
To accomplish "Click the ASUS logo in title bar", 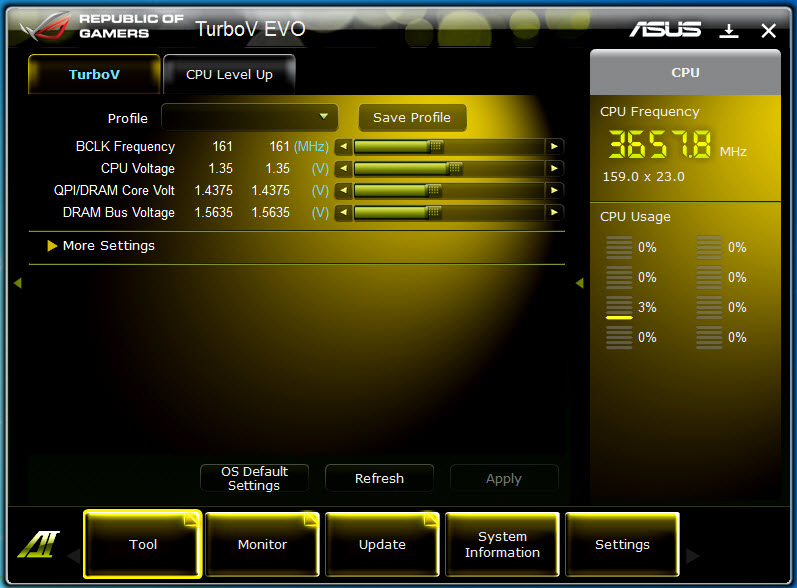I will (x=665, y=29).
